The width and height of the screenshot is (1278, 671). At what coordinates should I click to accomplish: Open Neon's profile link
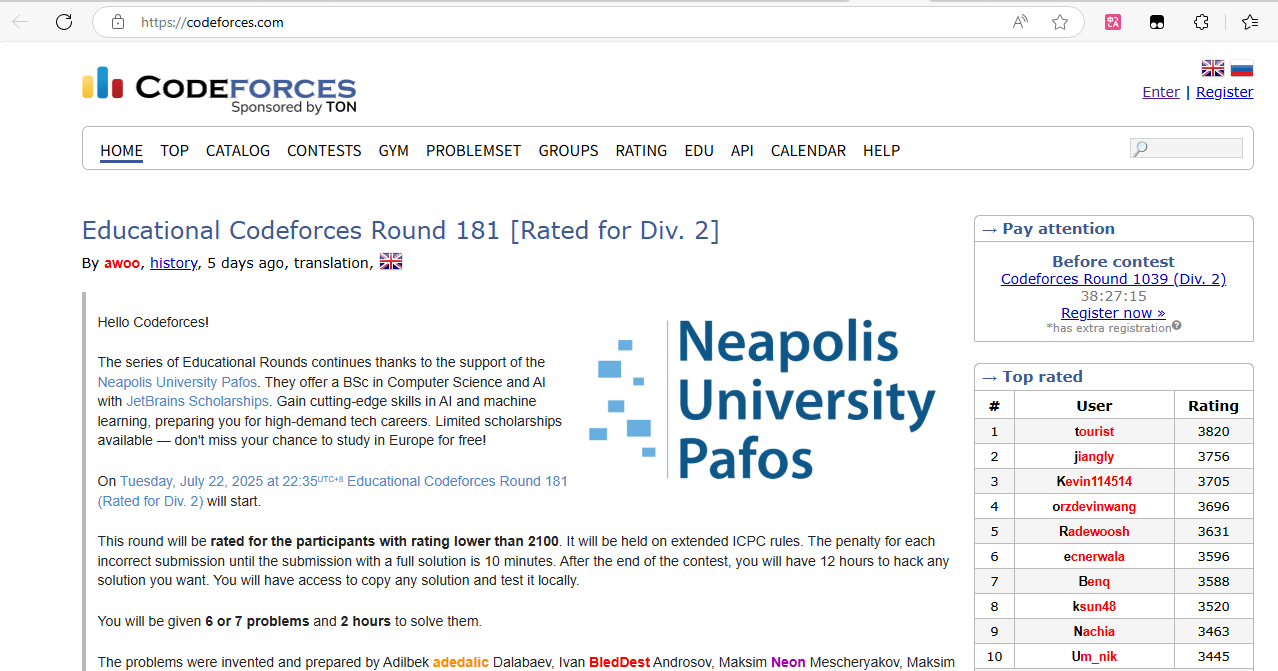click(788, 662)
